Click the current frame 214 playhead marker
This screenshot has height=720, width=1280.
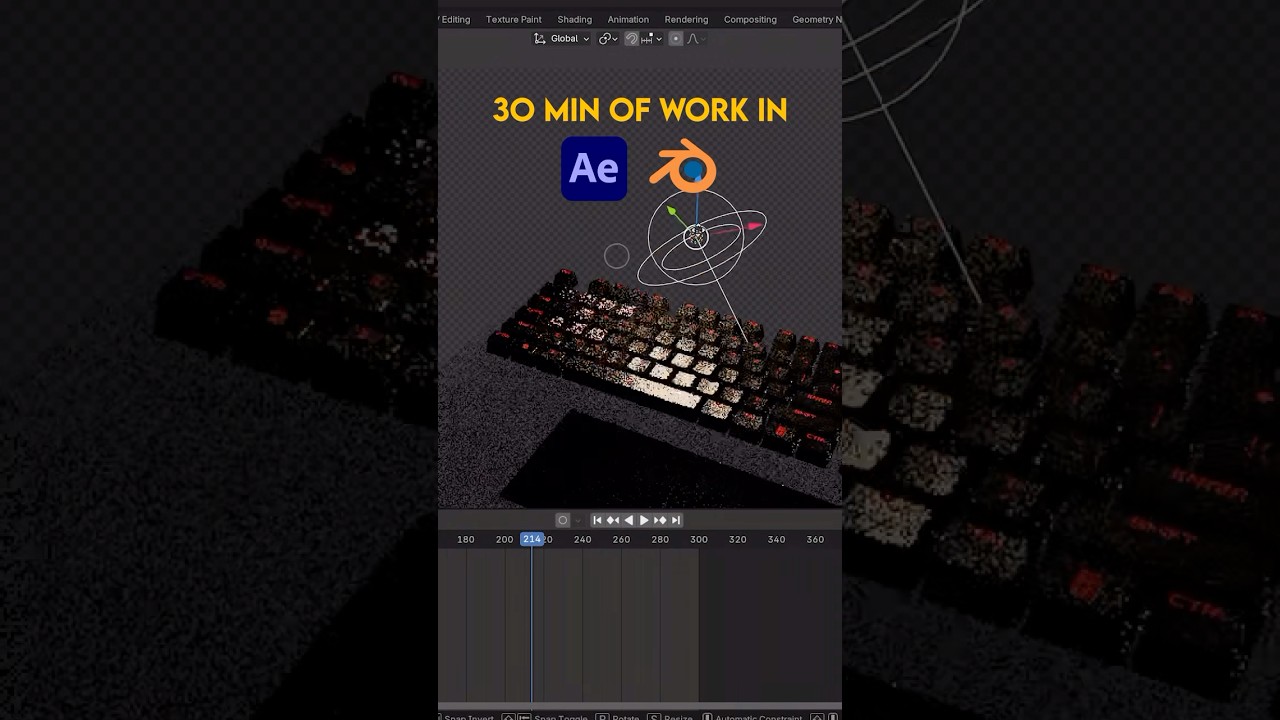pyautogui.click(x=532, y=539)
